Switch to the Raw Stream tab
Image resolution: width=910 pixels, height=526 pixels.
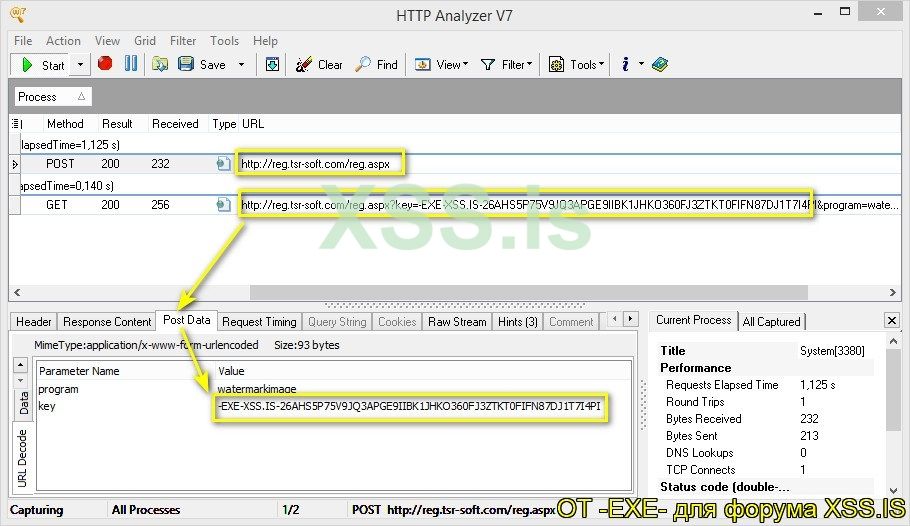pos(457,322)
